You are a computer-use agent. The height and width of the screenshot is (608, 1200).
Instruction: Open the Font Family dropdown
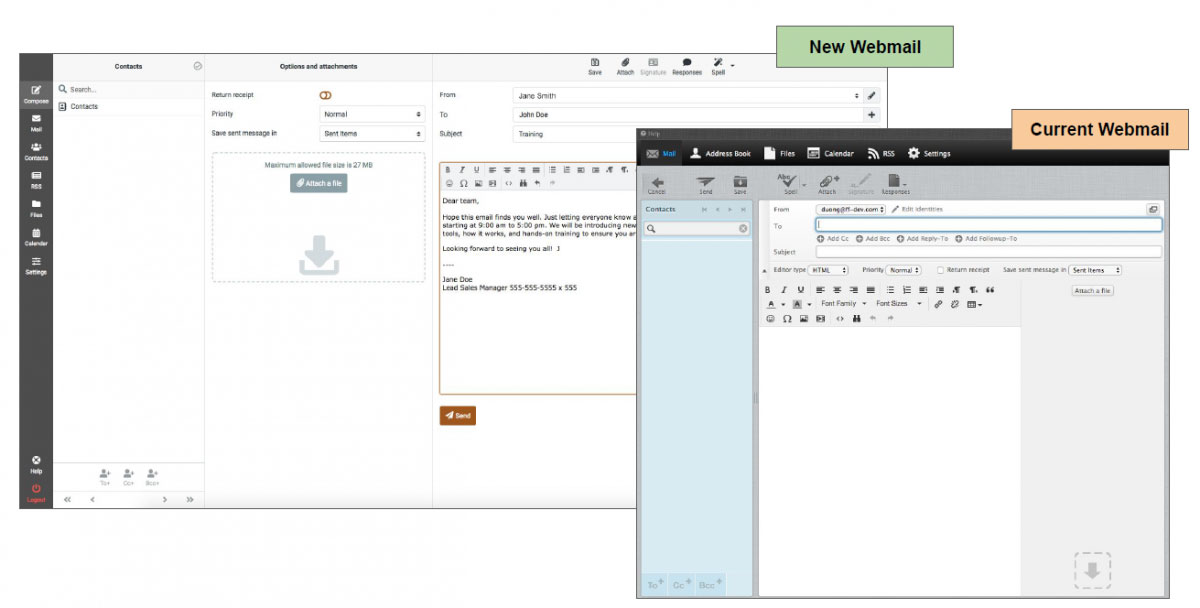click(838, 304)
